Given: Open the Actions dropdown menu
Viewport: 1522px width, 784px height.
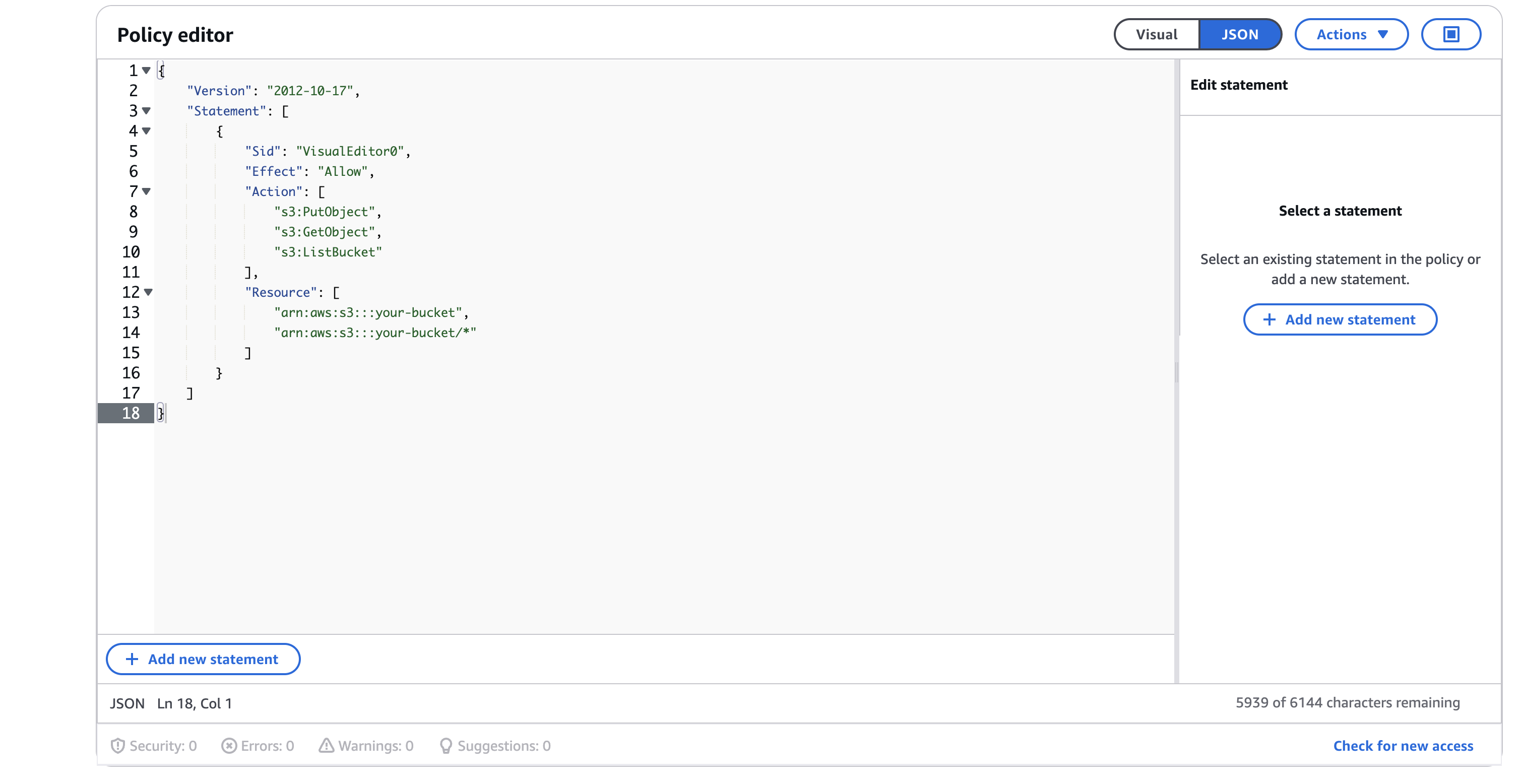Looking at the screenshot, I should pyautogui.click(x=1351, y=34).
